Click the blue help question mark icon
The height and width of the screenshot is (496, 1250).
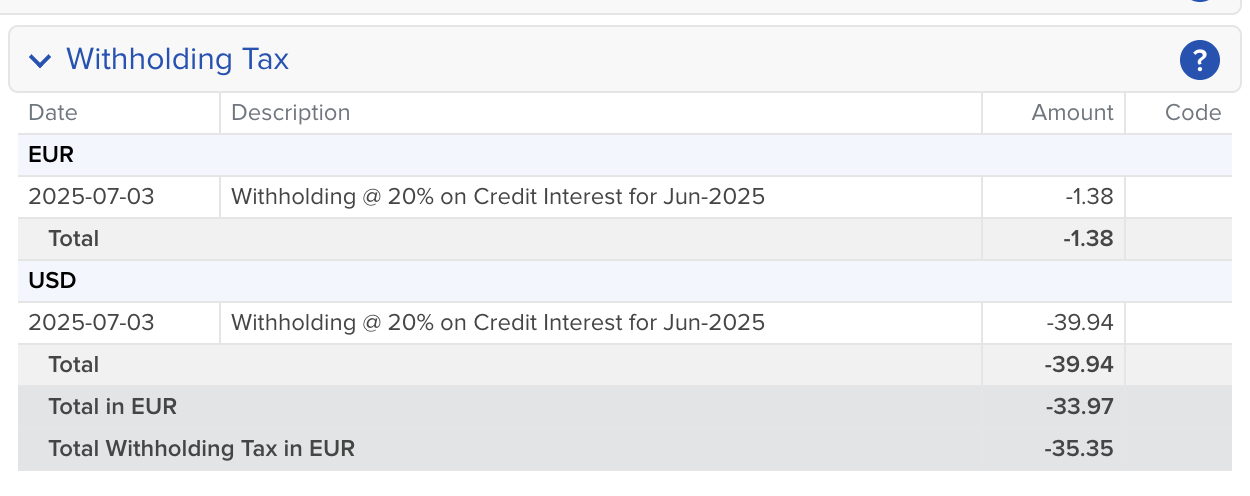(x=1200, y=60)
